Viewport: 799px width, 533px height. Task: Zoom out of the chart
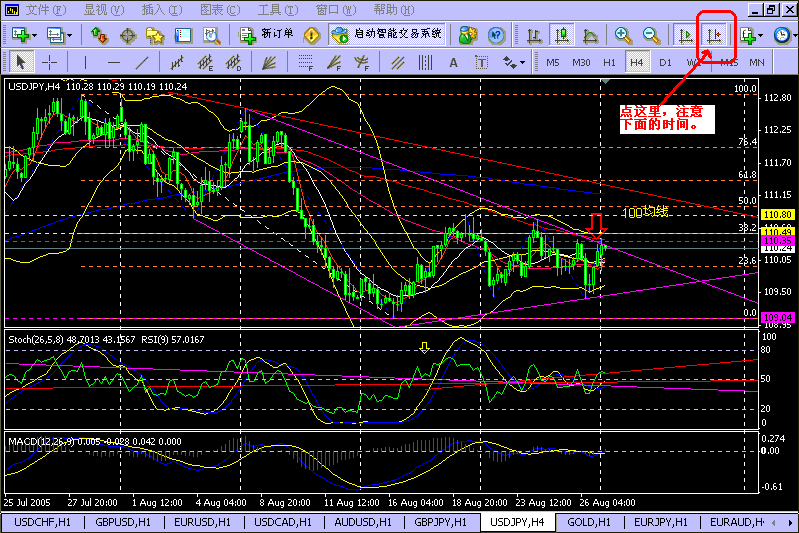click(x=651, y=35)
